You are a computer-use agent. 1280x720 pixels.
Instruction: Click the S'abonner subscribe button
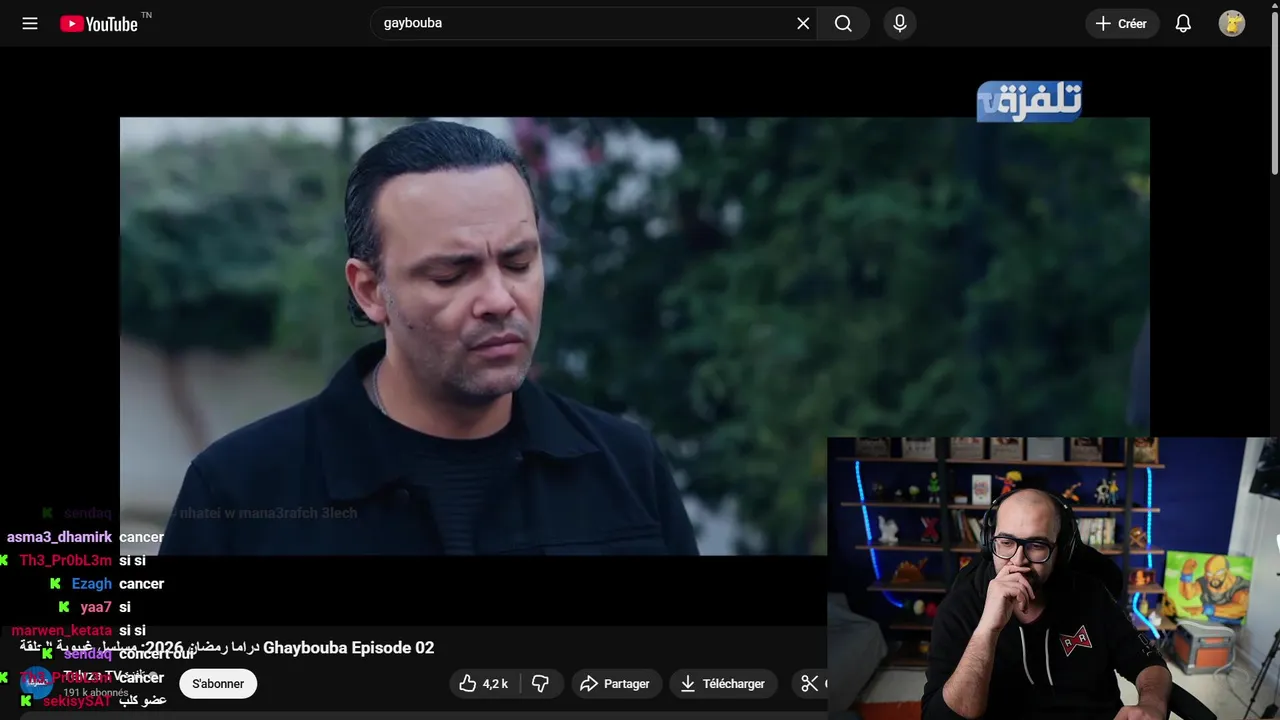click(x=218, y=684)
